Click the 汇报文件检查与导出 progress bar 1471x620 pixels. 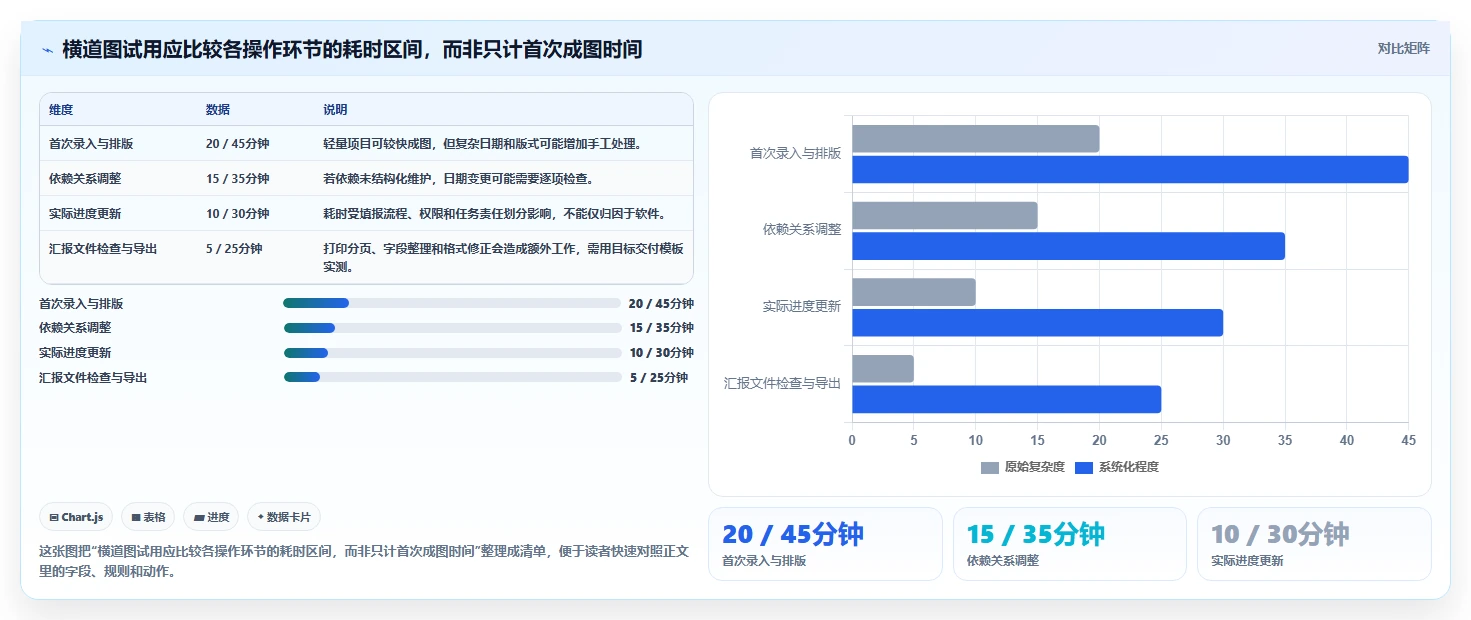coord(452,377)
